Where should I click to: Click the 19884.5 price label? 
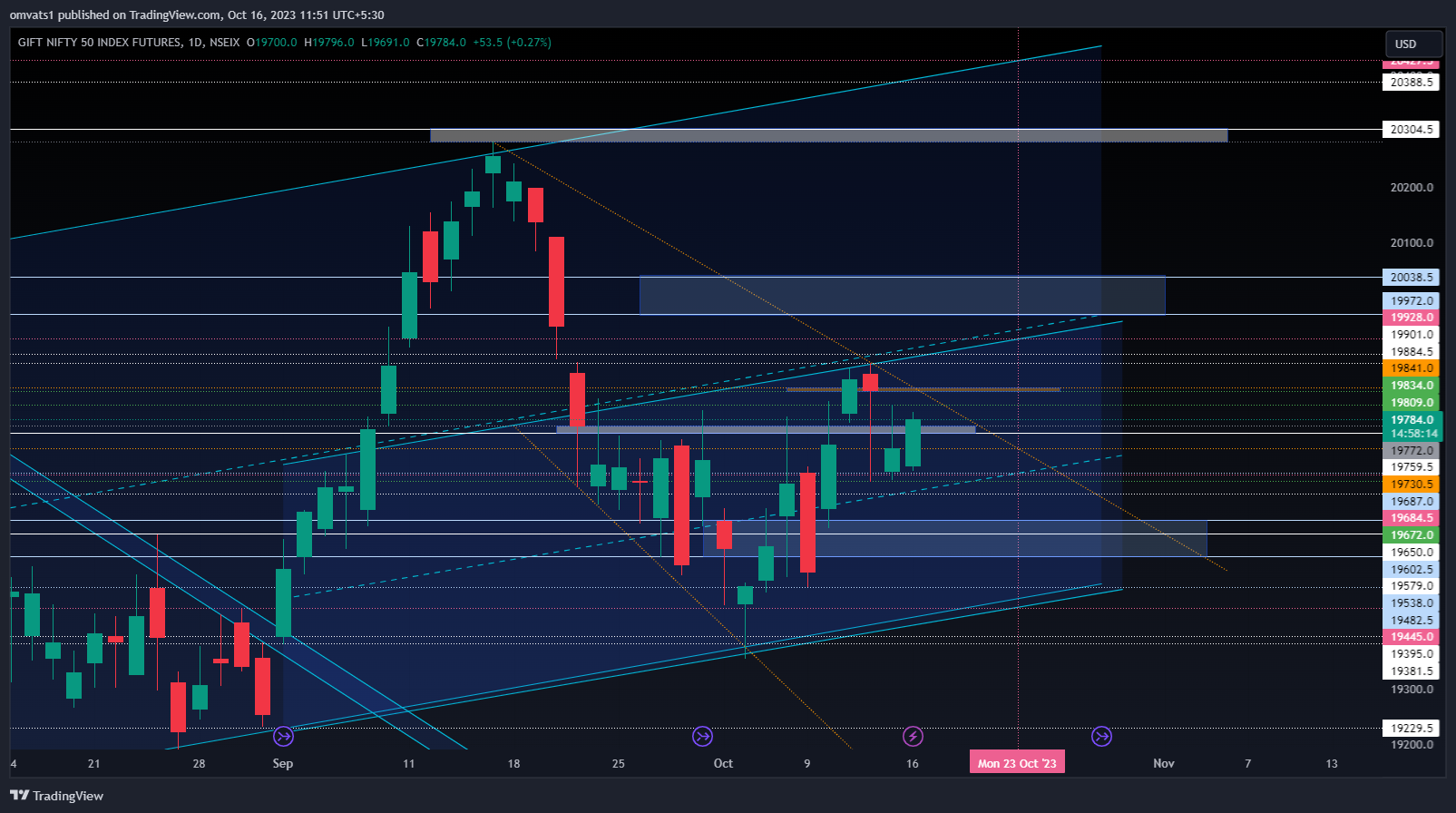(1412, 352)
